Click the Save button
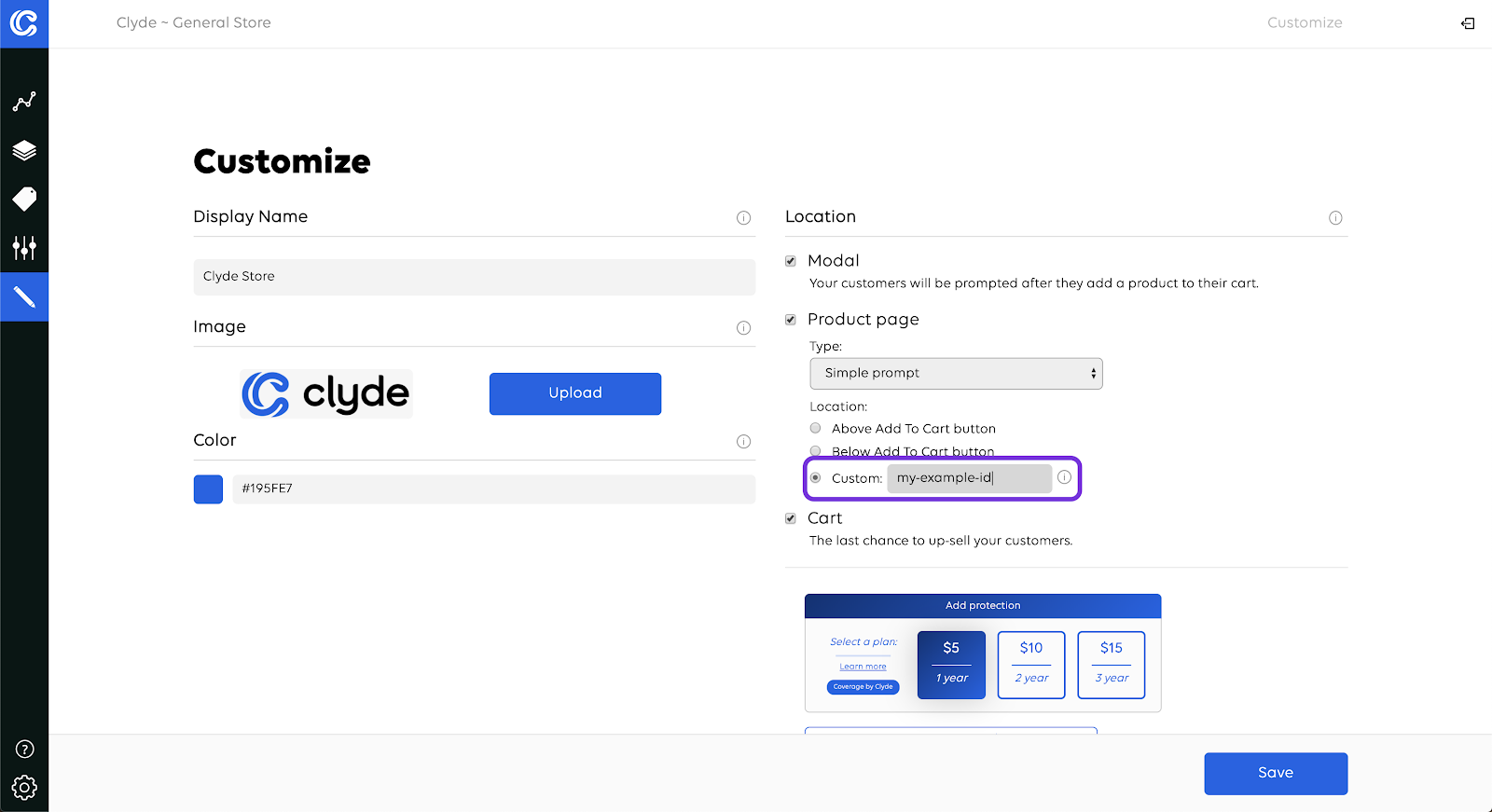 pos(1276,774)
